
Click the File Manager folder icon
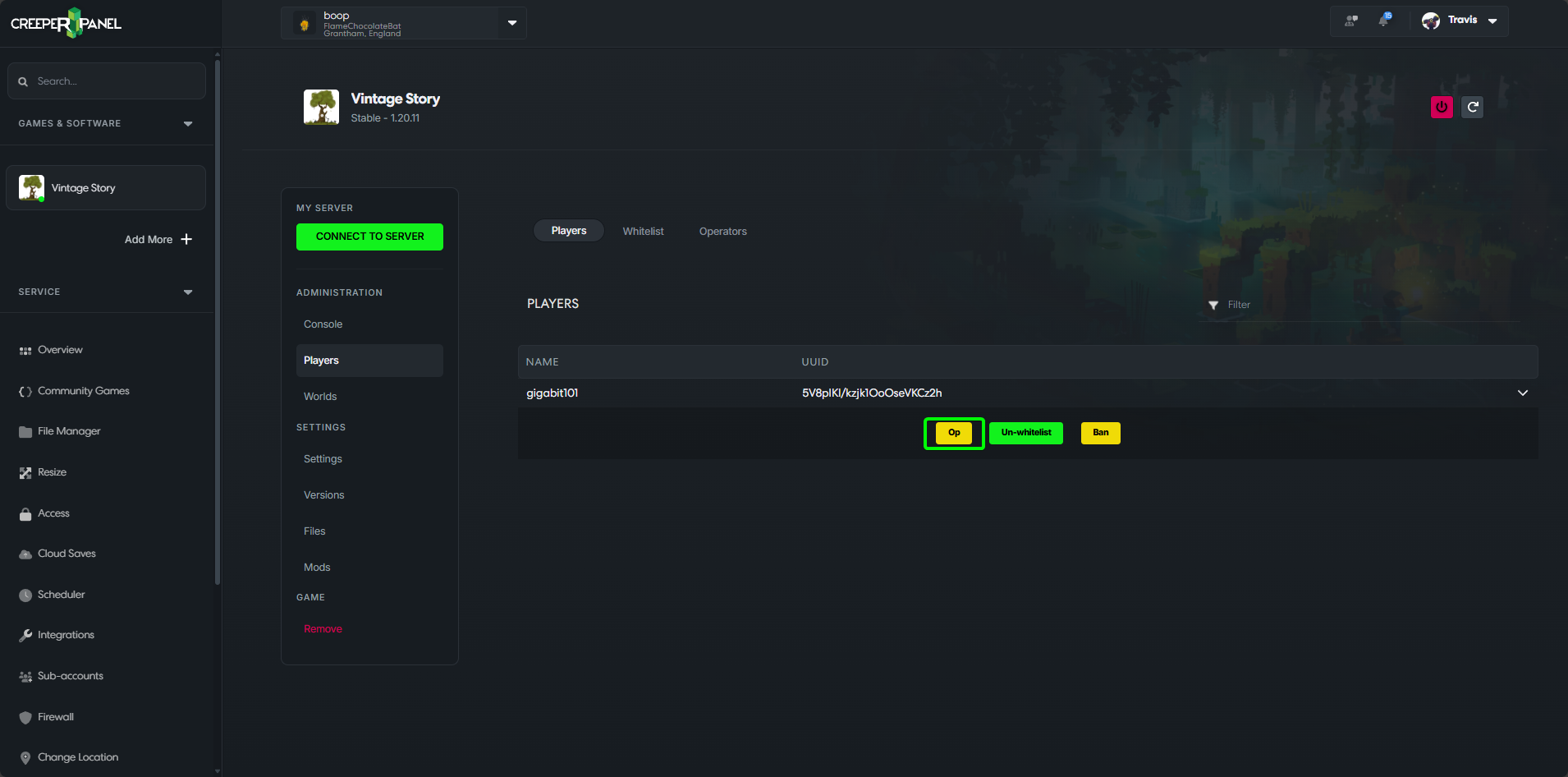pyautogui.click(x=25, y=432)
